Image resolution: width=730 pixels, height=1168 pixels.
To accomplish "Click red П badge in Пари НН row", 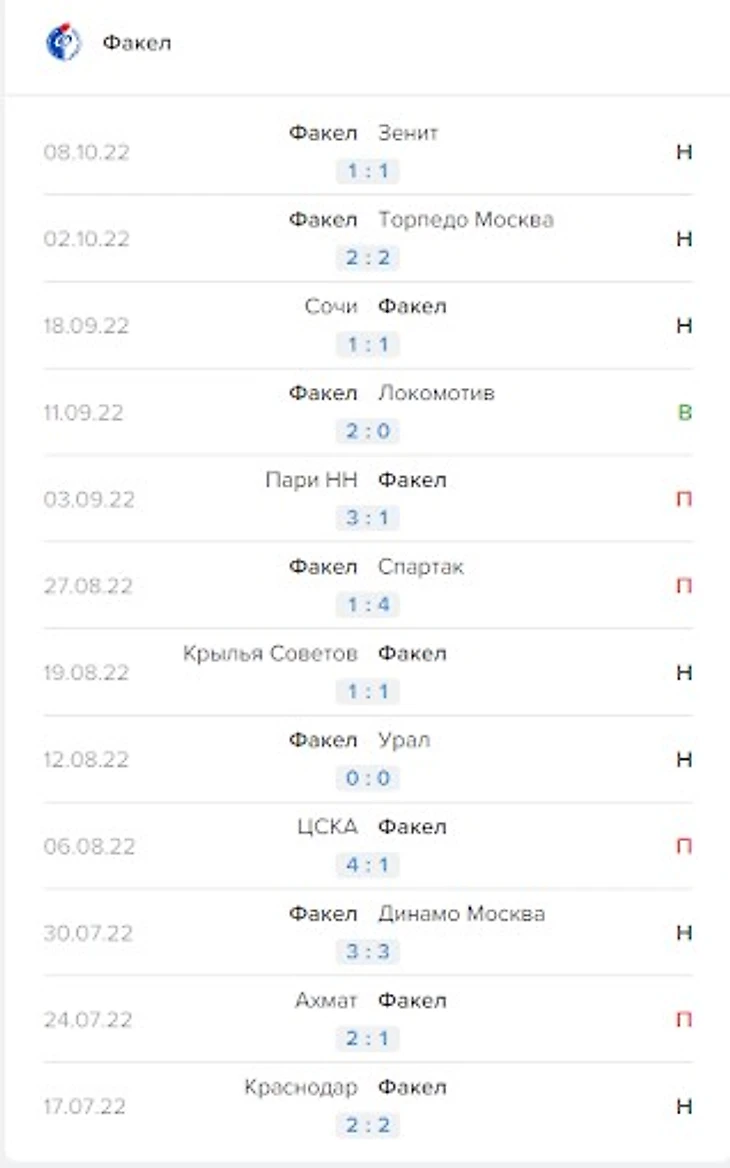I will 684,499.
